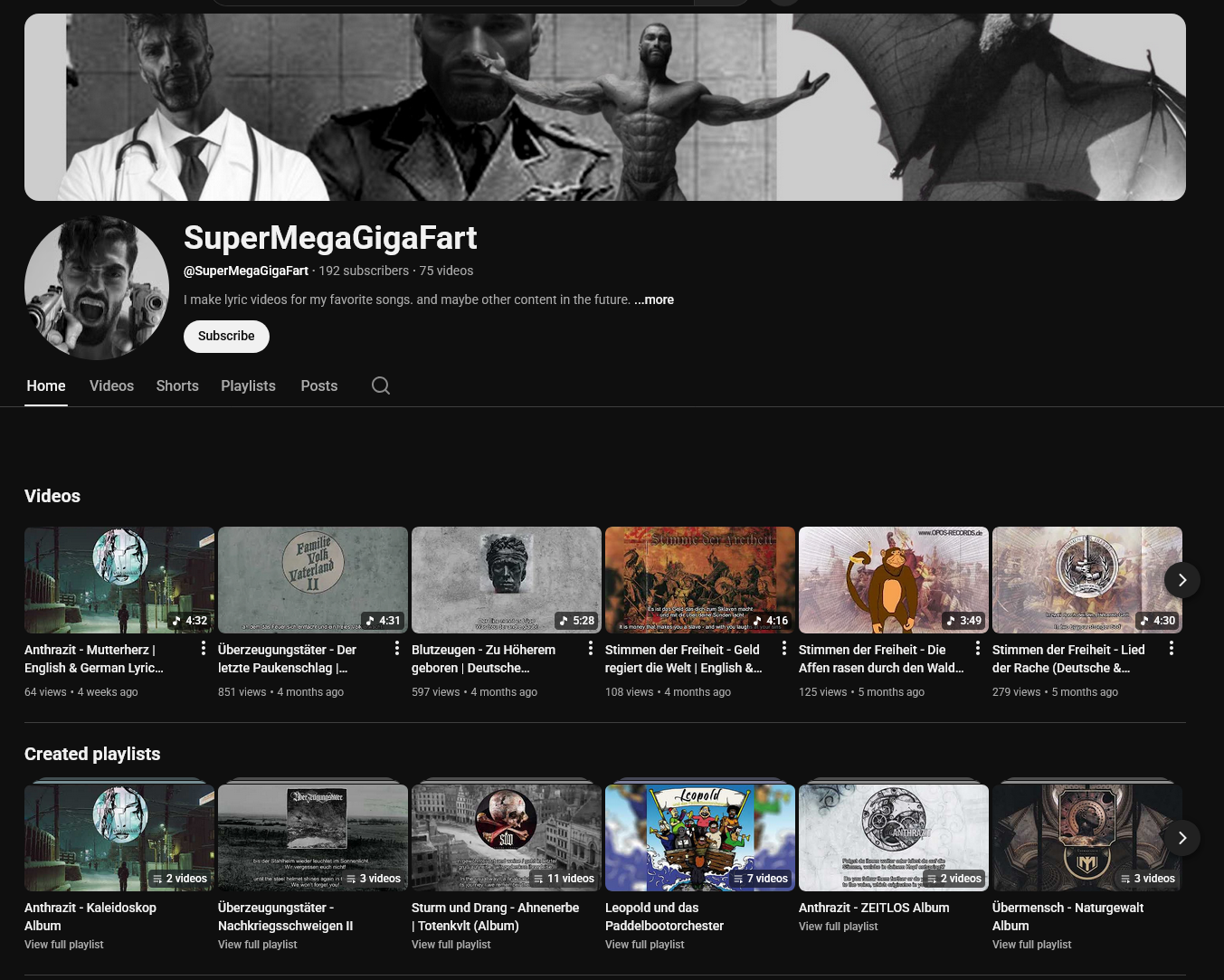Click the channel search magnifier icon
Viewport: 1224px width, 980px height.
pyautogui.click(x=381, y=385)
